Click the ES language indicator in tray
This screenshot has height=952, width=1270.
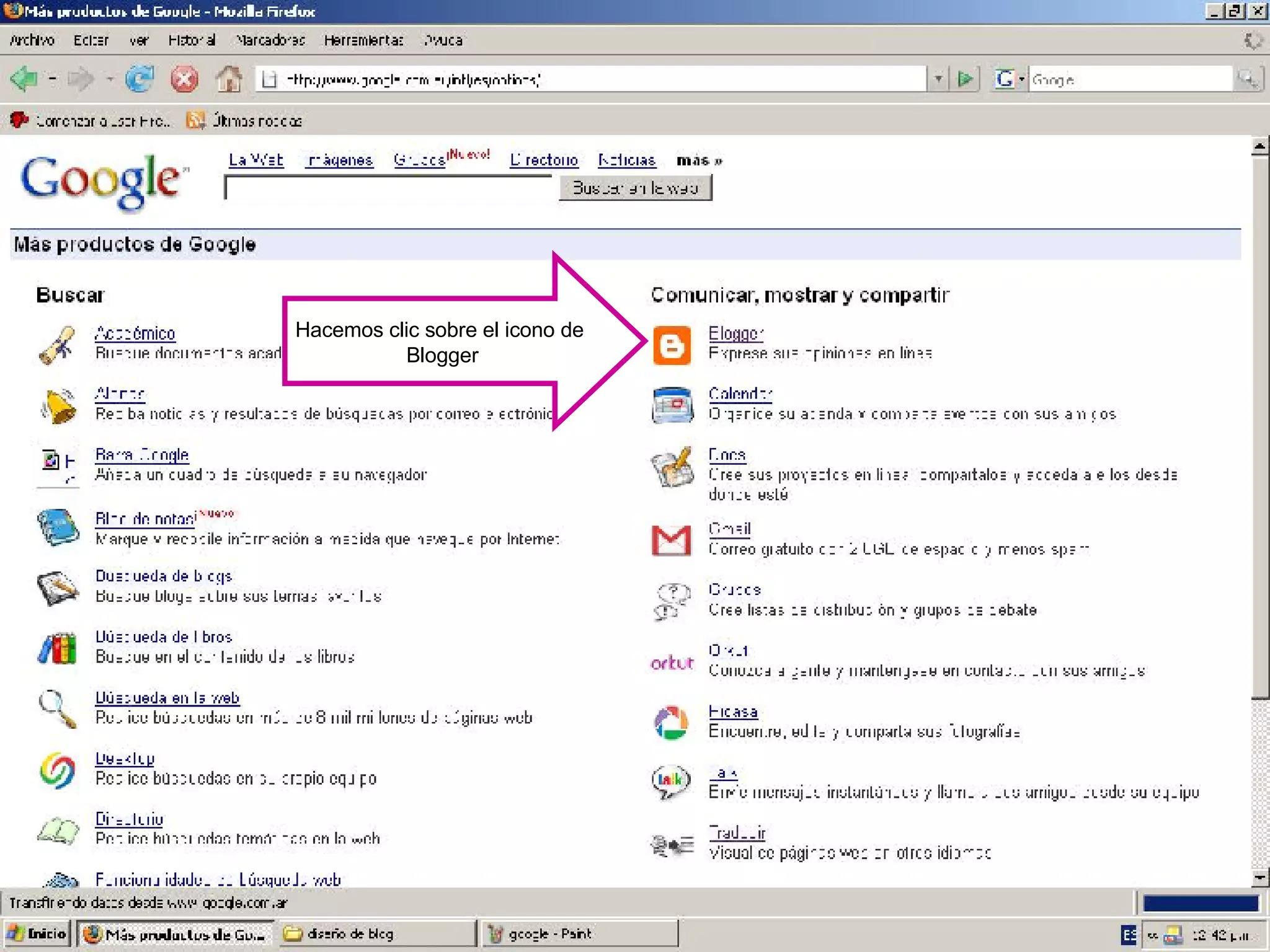click(x=1129, y=935)
